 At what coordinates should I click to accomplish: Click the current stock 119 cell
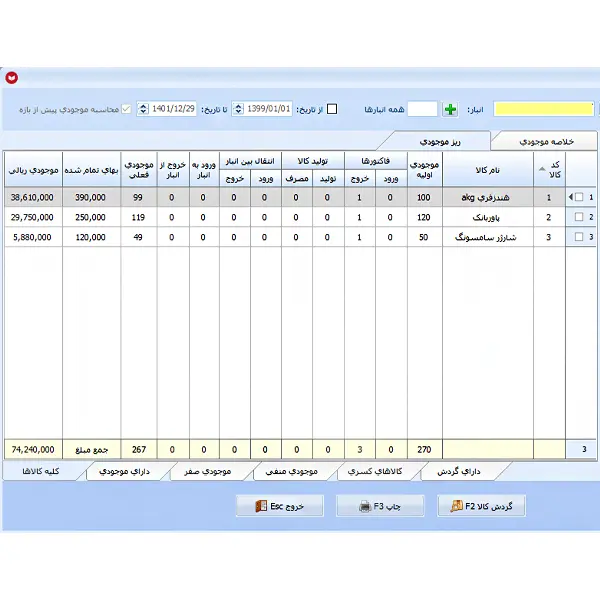(x=139, y=217)
